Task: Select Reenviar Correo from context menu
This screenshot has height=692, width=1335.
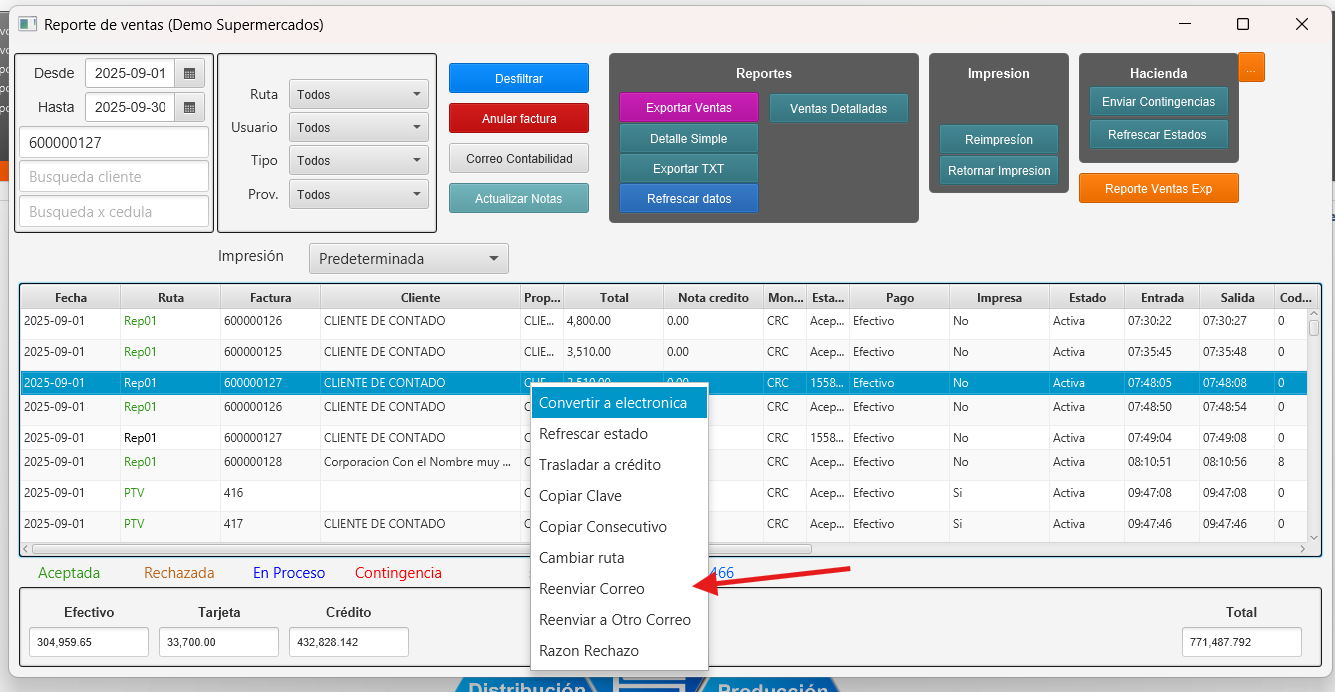Action: pyautogui.click(x=592, y=589)
